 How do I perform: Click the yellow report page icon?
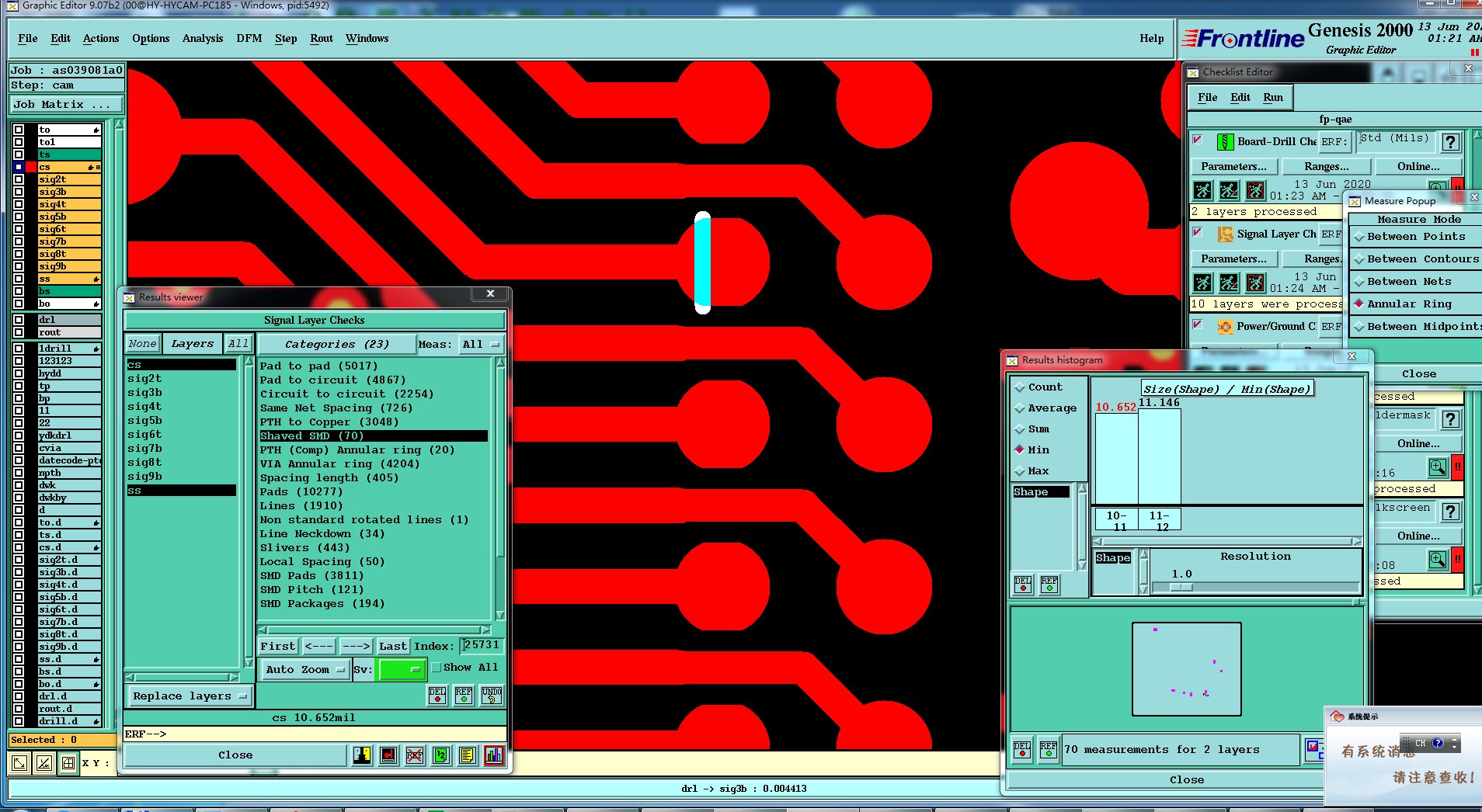coord(467,755)
